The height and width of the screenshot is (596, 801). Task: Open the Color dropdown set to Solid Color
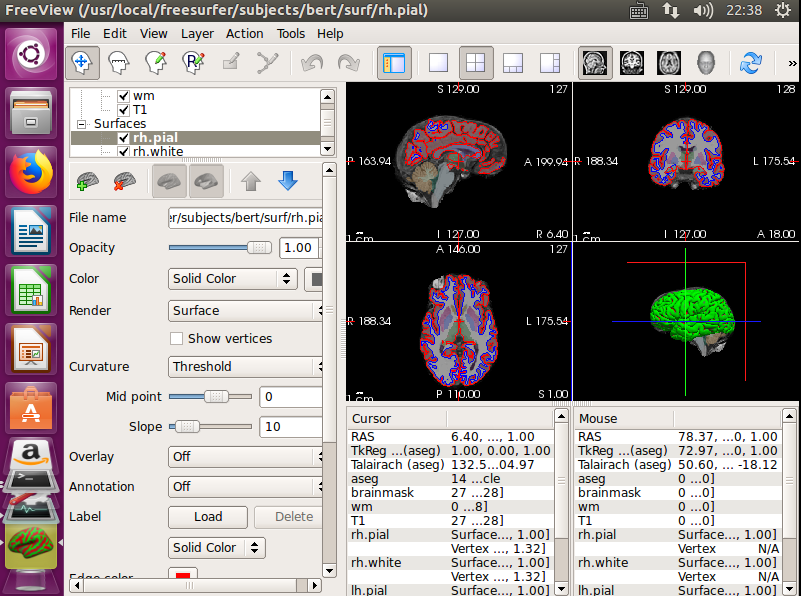232,279
